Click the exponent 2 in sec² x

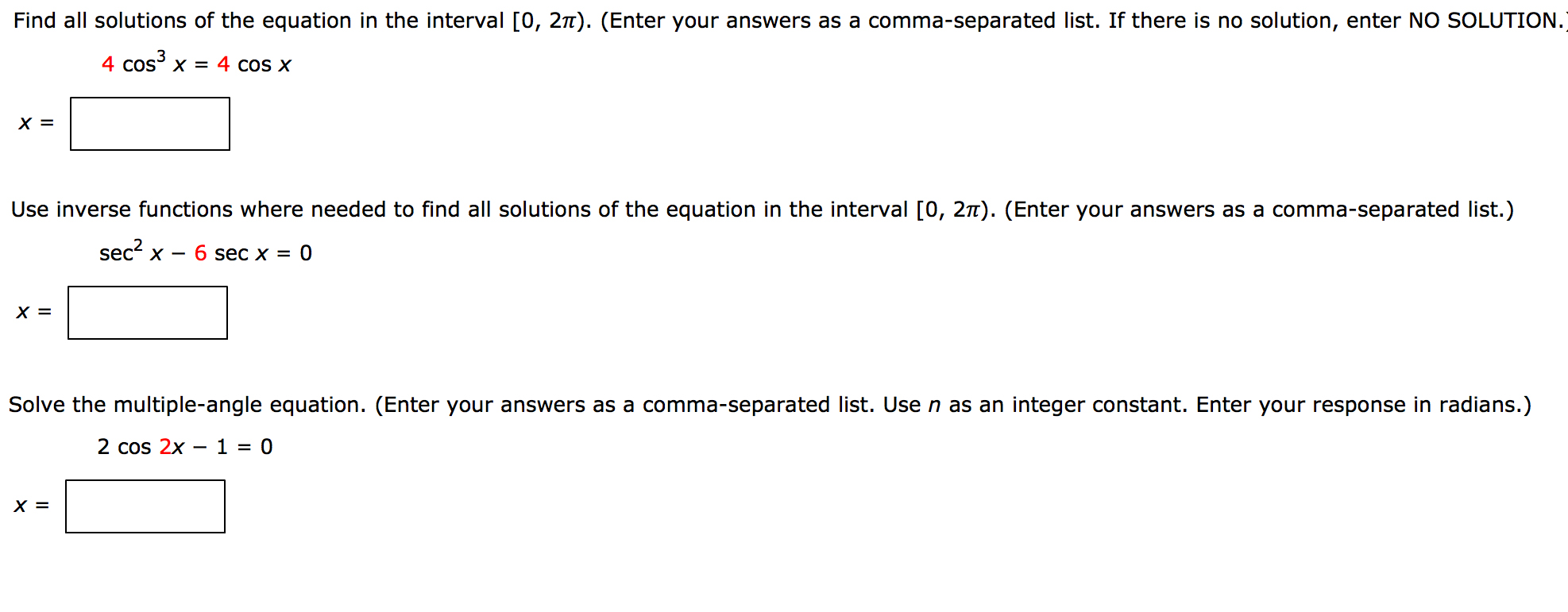pos(138,244)
